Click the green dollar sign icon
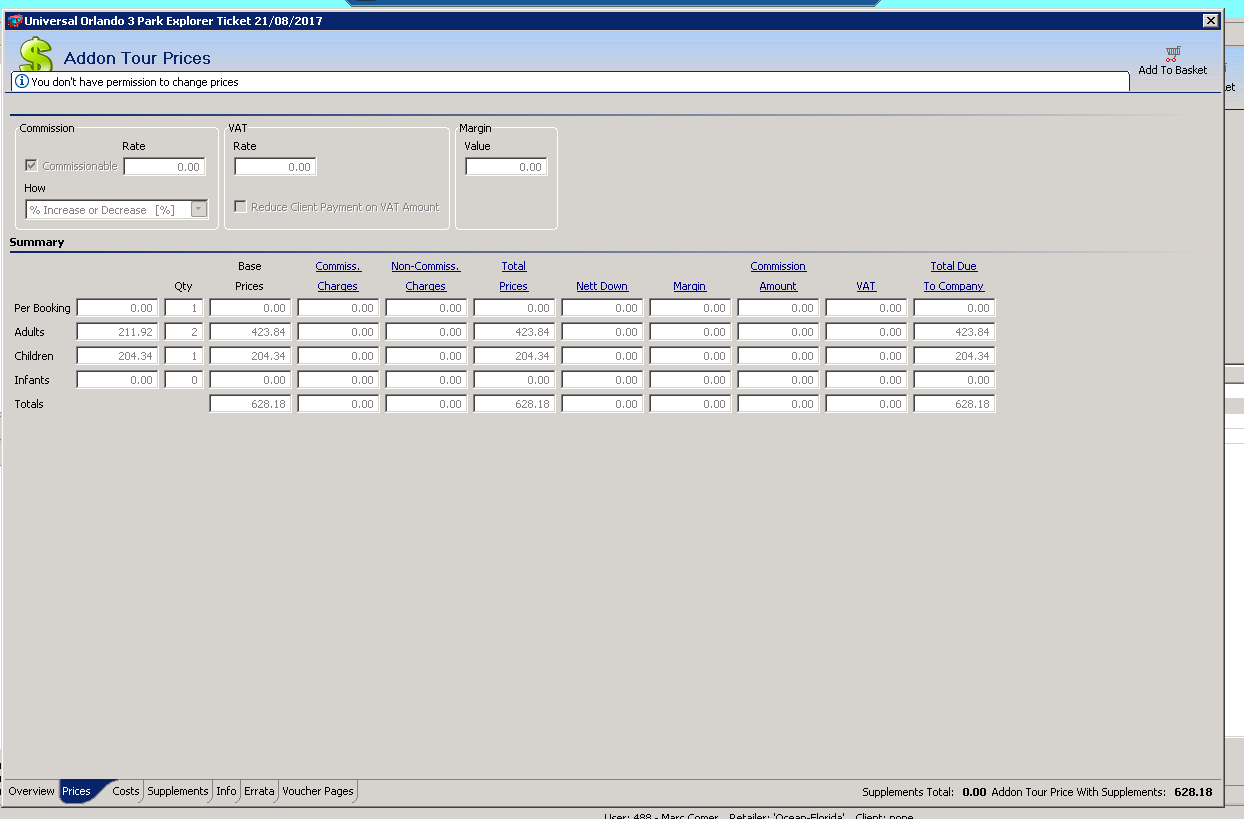 pos(36,55)
